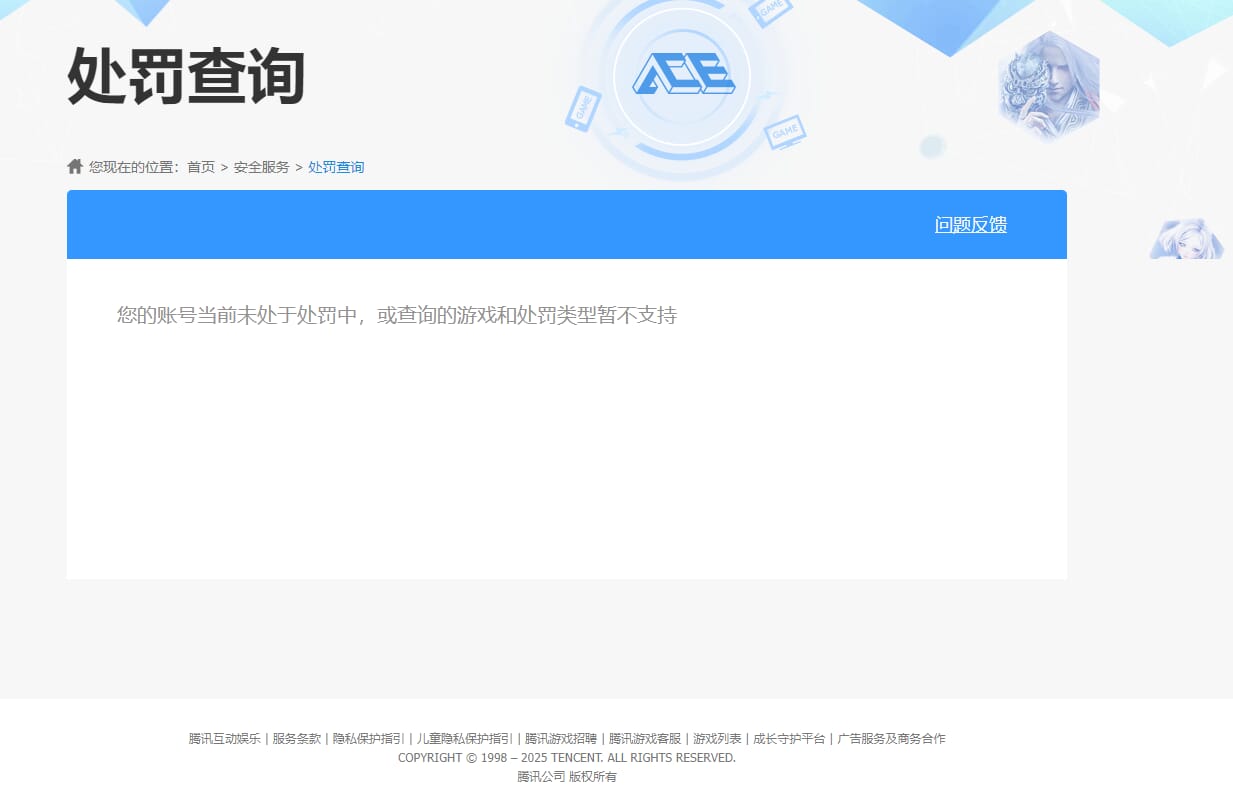Click the hexagon character portrait in the header

click(1048, 85)
